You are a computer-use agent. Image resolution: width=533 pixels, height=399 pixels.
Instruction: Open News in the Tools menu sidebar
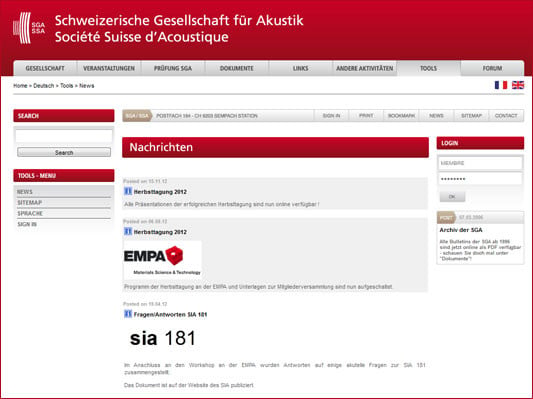(x=64, y=192)
